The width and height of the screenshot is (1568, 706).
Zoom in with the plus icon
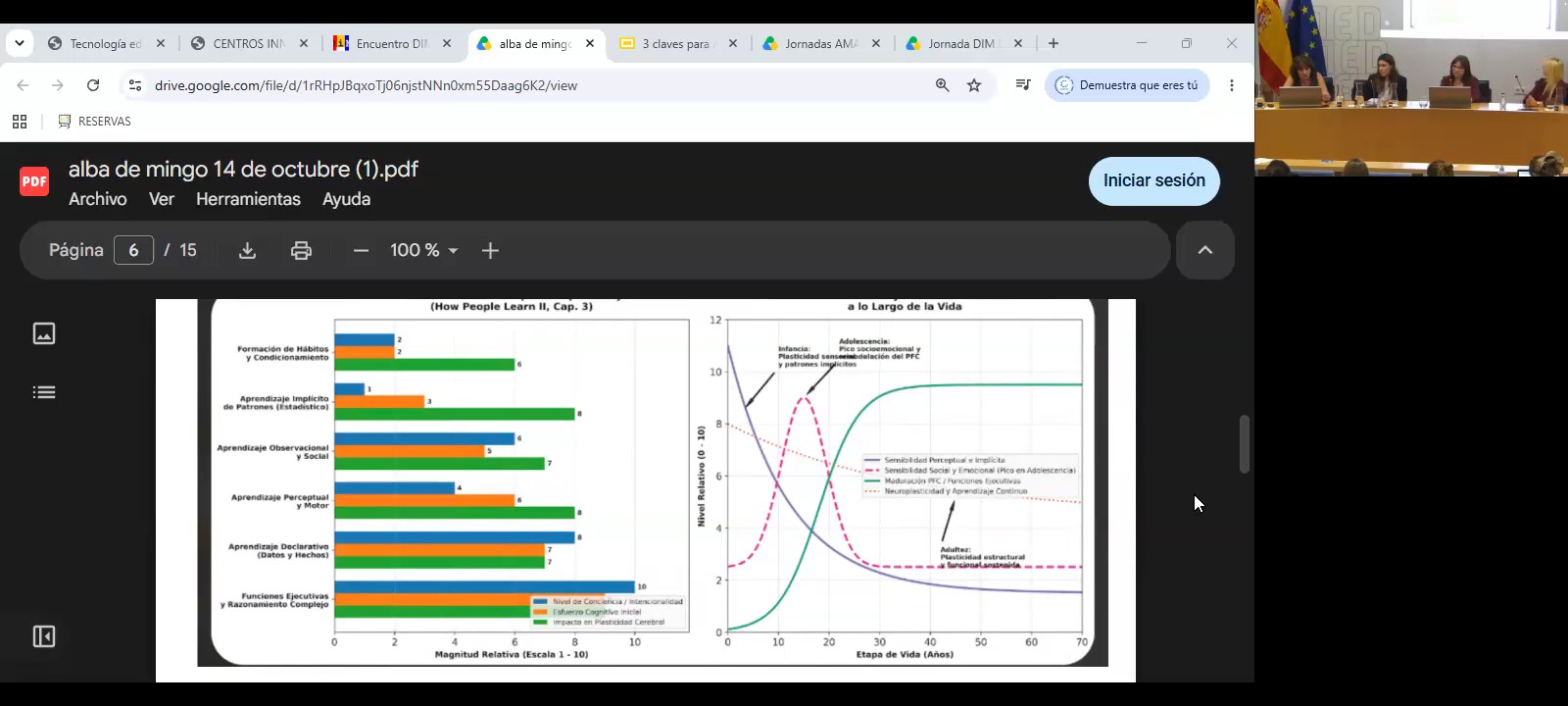(490, 251)
